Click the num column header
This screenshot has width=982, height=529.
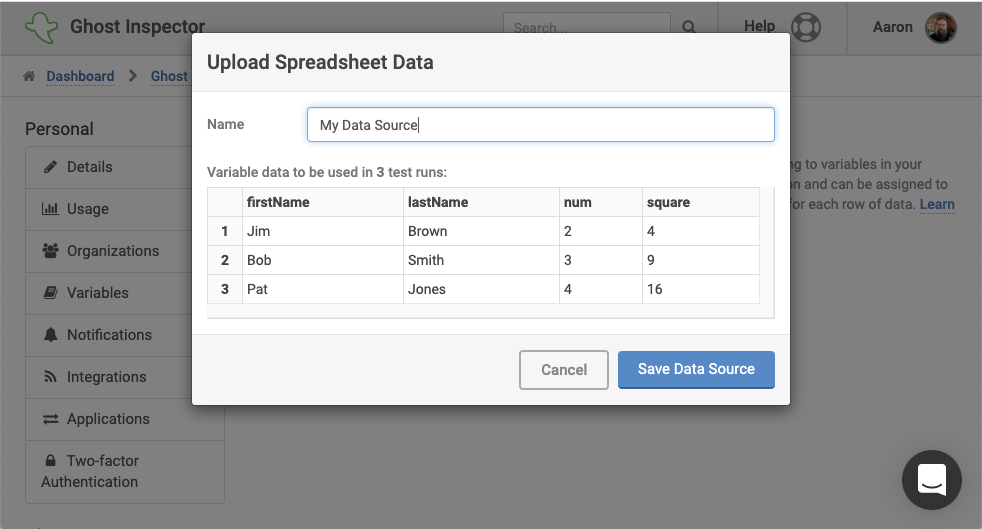point(601,202)
